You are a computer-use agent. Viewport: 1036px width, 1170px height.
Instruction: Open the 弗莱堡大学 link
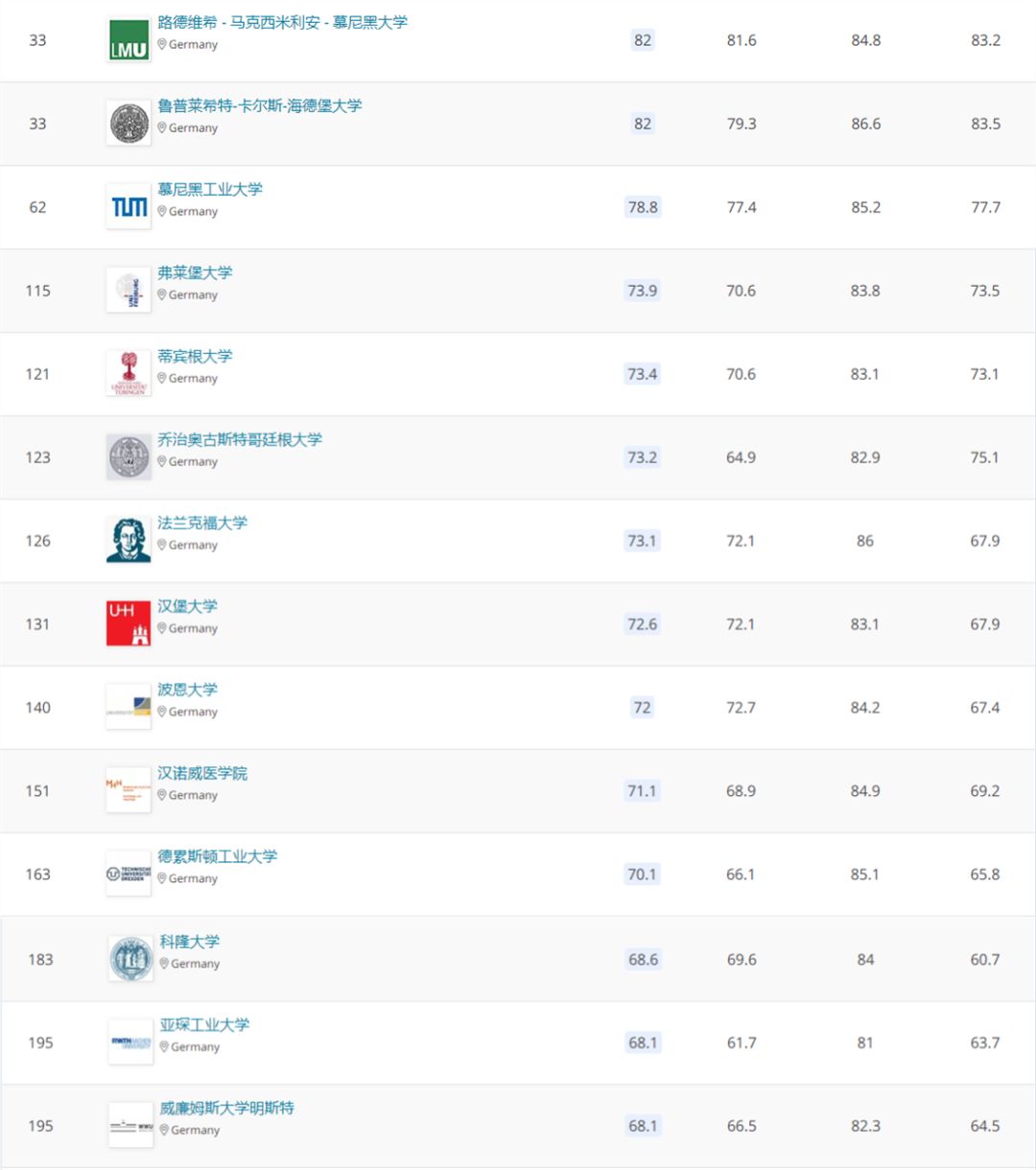[x=195, y=272]
